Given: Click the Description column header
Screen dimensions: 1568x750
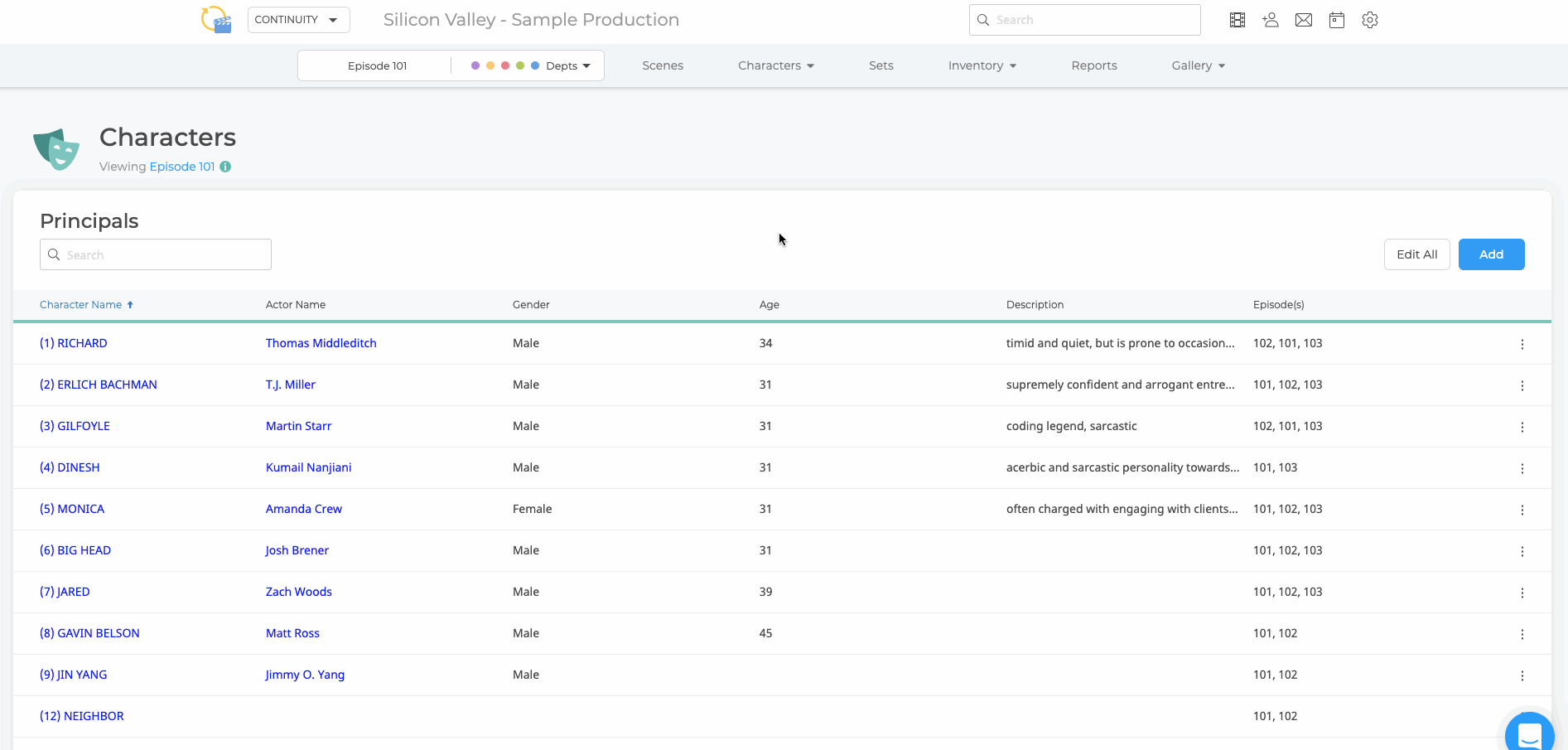Looking at the screenshot, I should pyautogui.click(x=1035, y=305).
